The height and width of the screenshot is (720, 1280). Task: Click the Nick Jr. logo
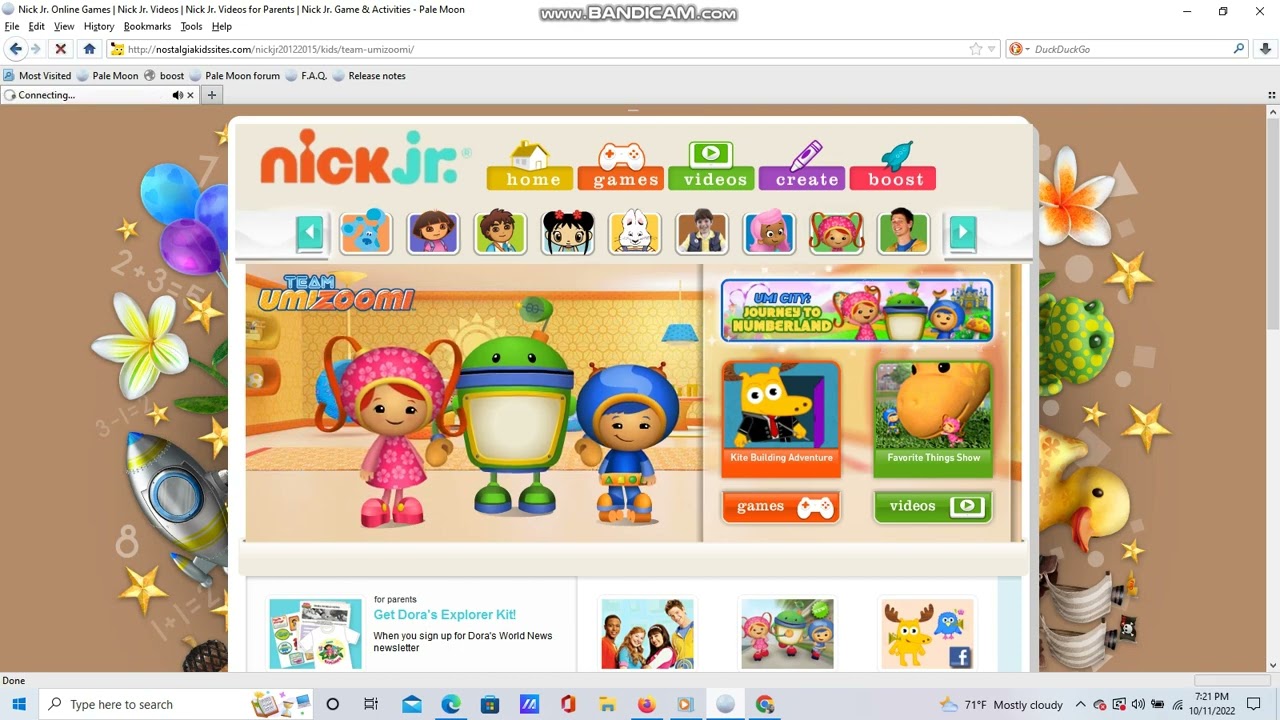click(x=365, y=157)
